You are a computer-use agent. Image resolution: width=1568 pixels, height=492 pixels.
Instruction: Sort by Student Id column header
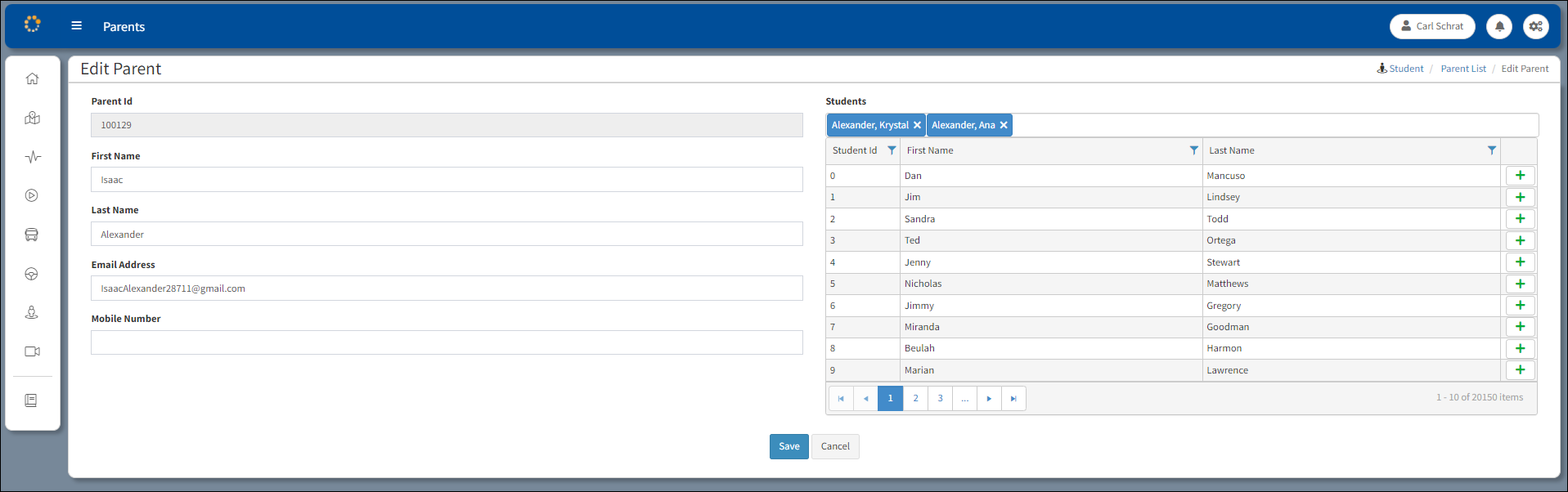coord(855,150)
